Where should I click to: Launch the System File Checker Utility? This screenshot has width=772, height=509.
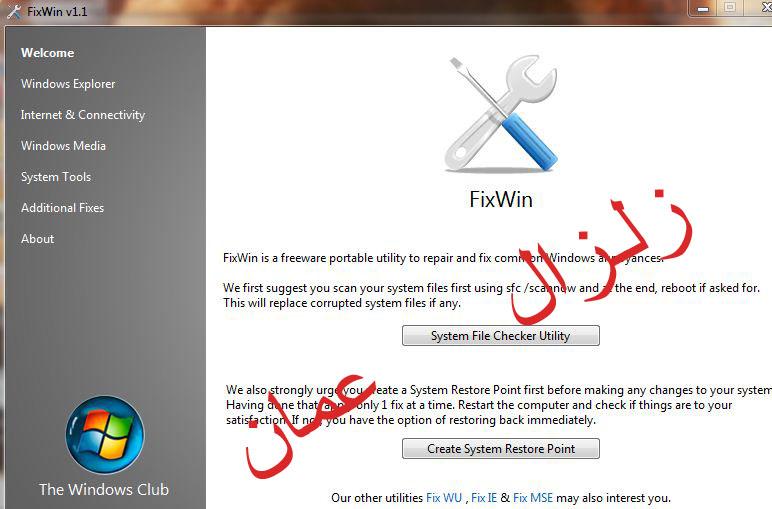pyautogui.click(x=501, y=336)
